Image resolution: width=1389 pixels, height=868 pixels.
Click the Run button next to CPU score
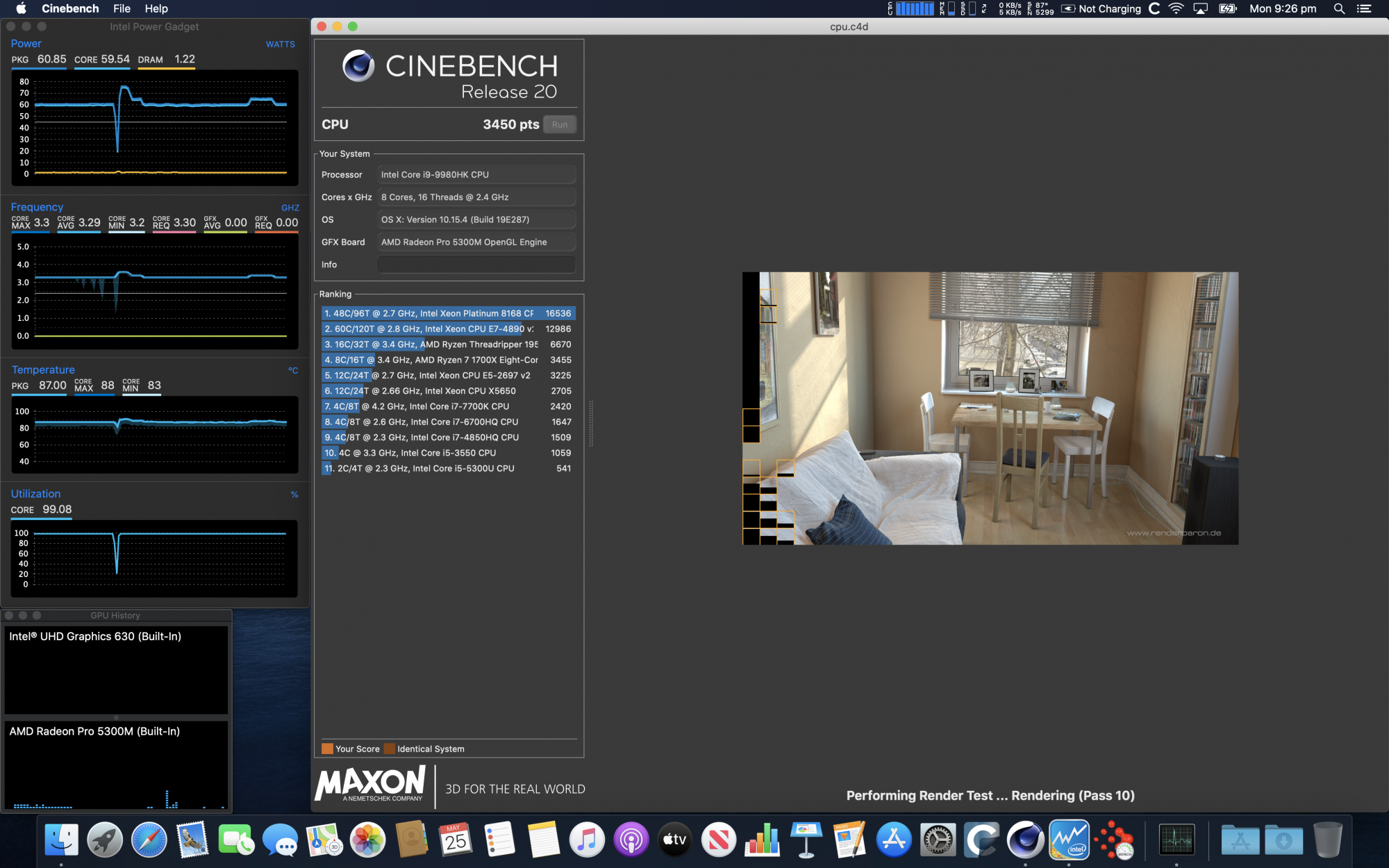[x=560, y=124]
